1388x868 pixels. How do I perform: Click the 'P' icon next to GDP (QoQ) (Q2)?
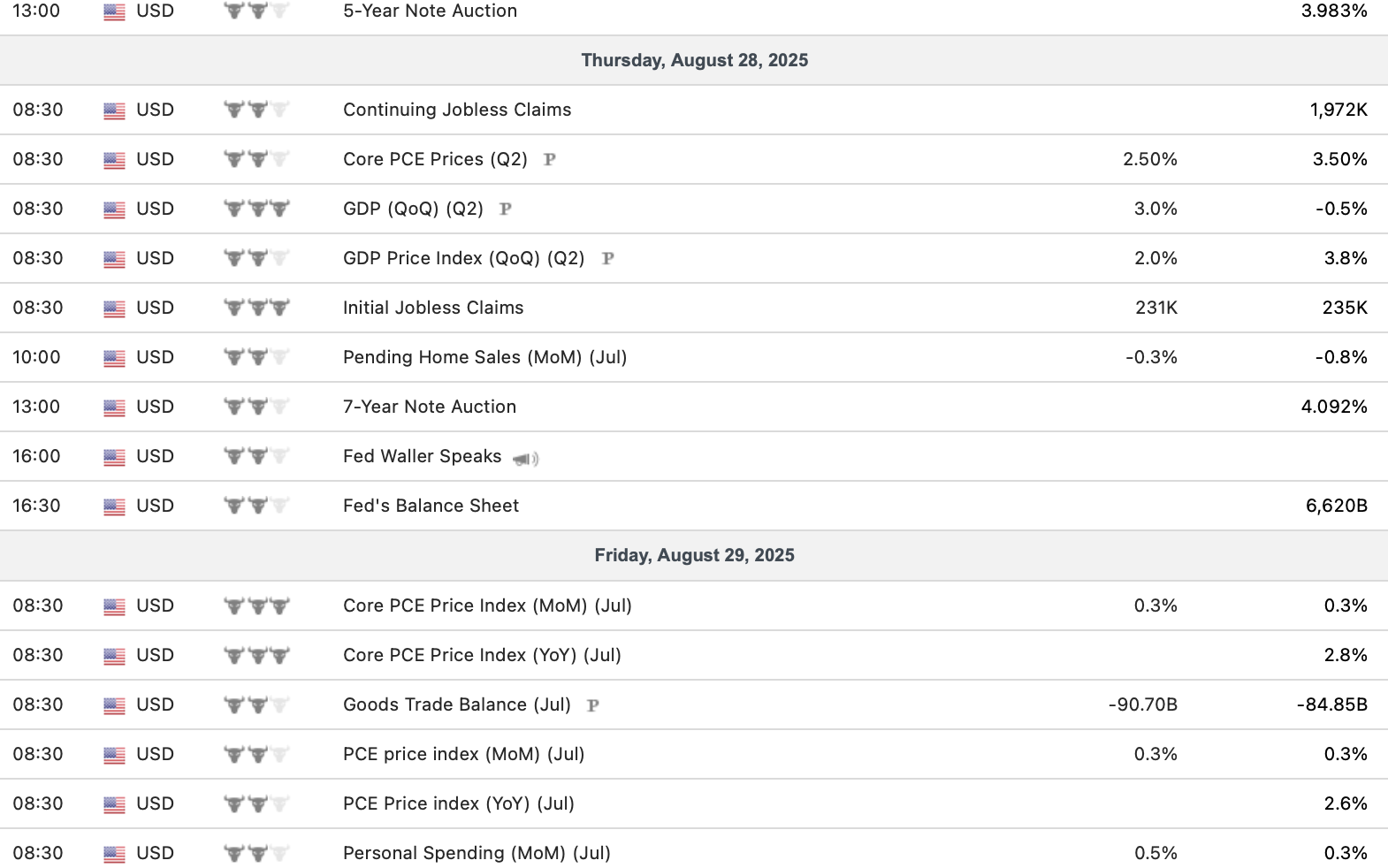coord(506,209)
